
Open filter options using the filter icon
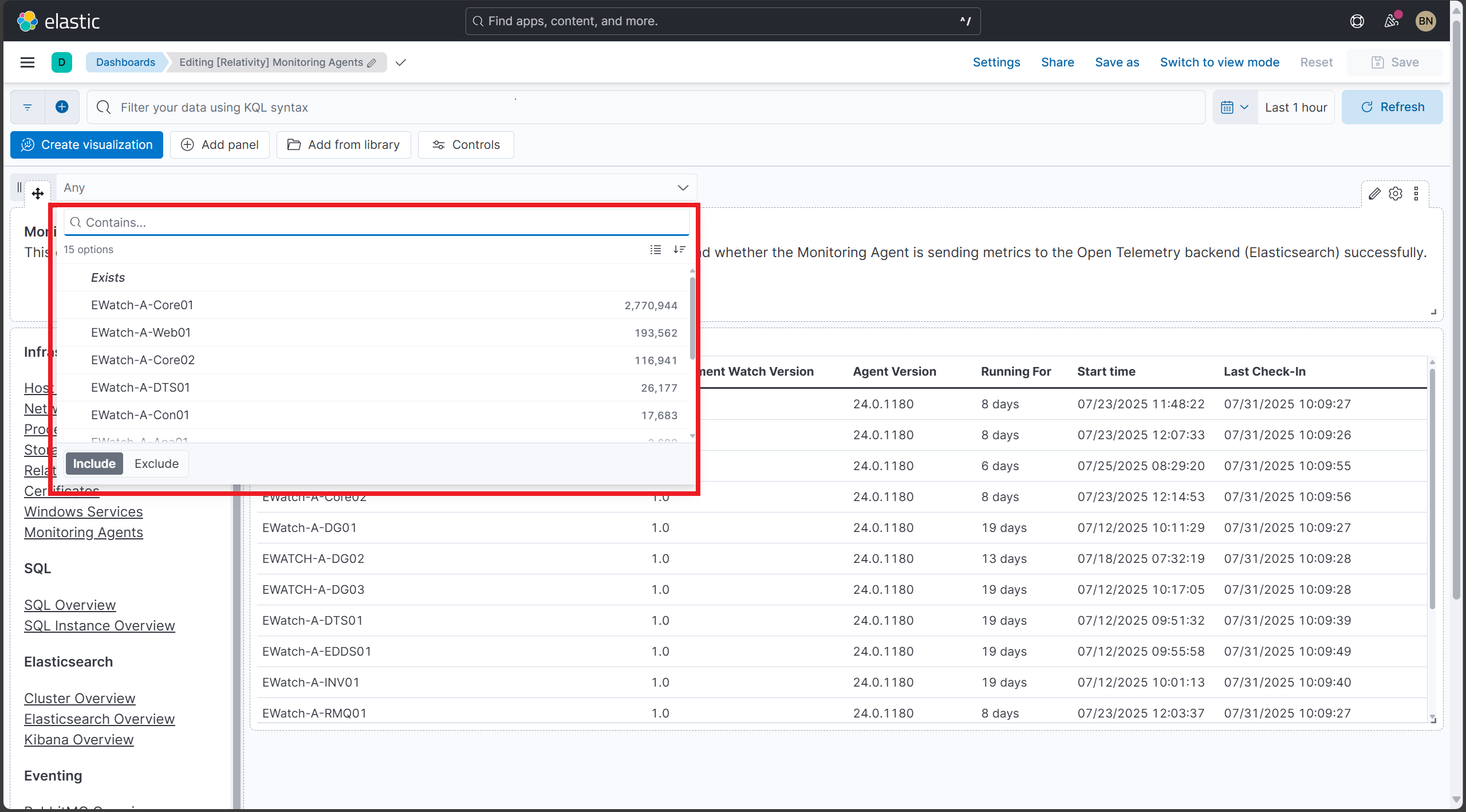point(27,107)
